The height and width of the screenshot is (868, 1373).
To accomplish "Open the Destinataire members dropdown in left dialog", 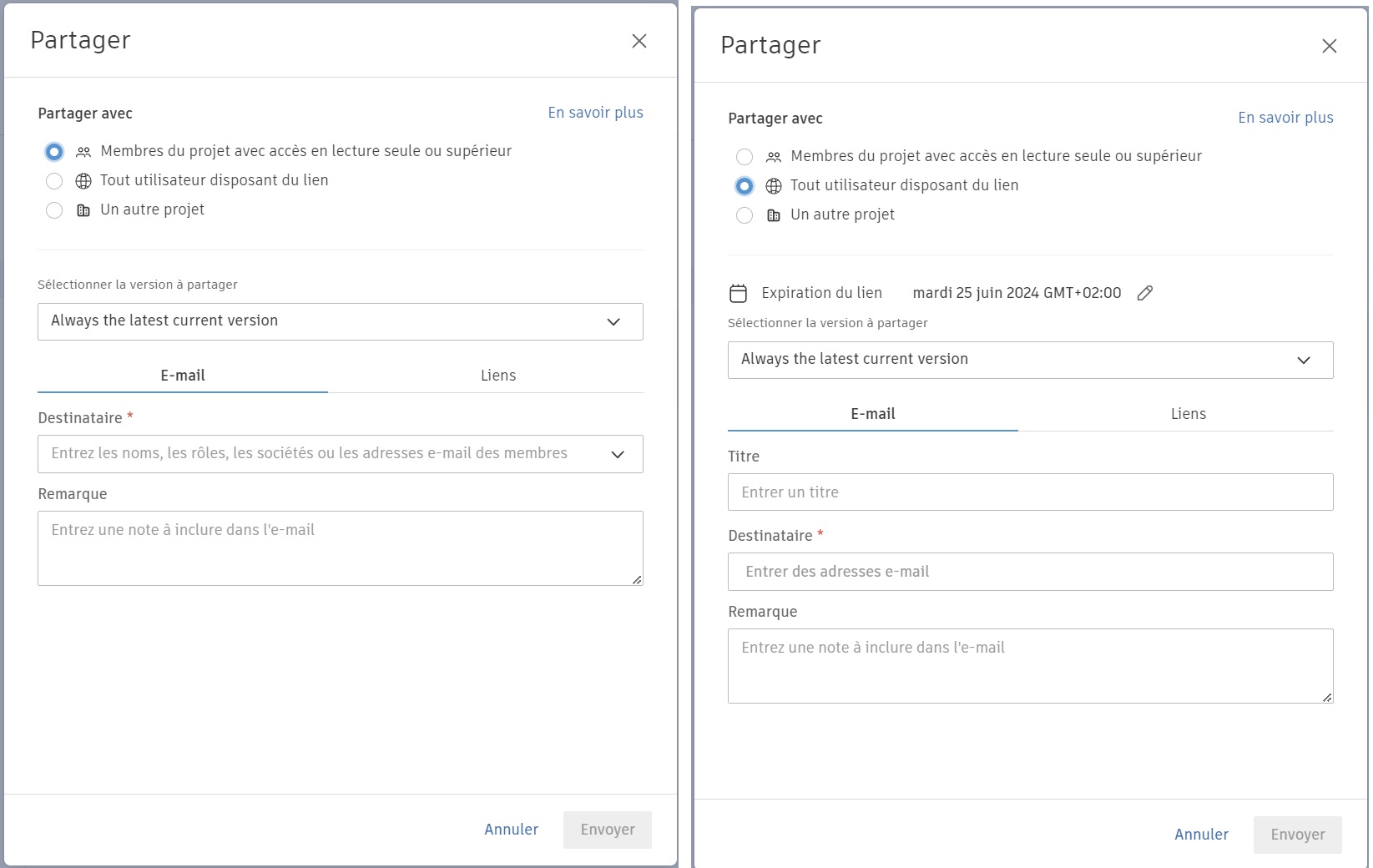I will [618, 455].
